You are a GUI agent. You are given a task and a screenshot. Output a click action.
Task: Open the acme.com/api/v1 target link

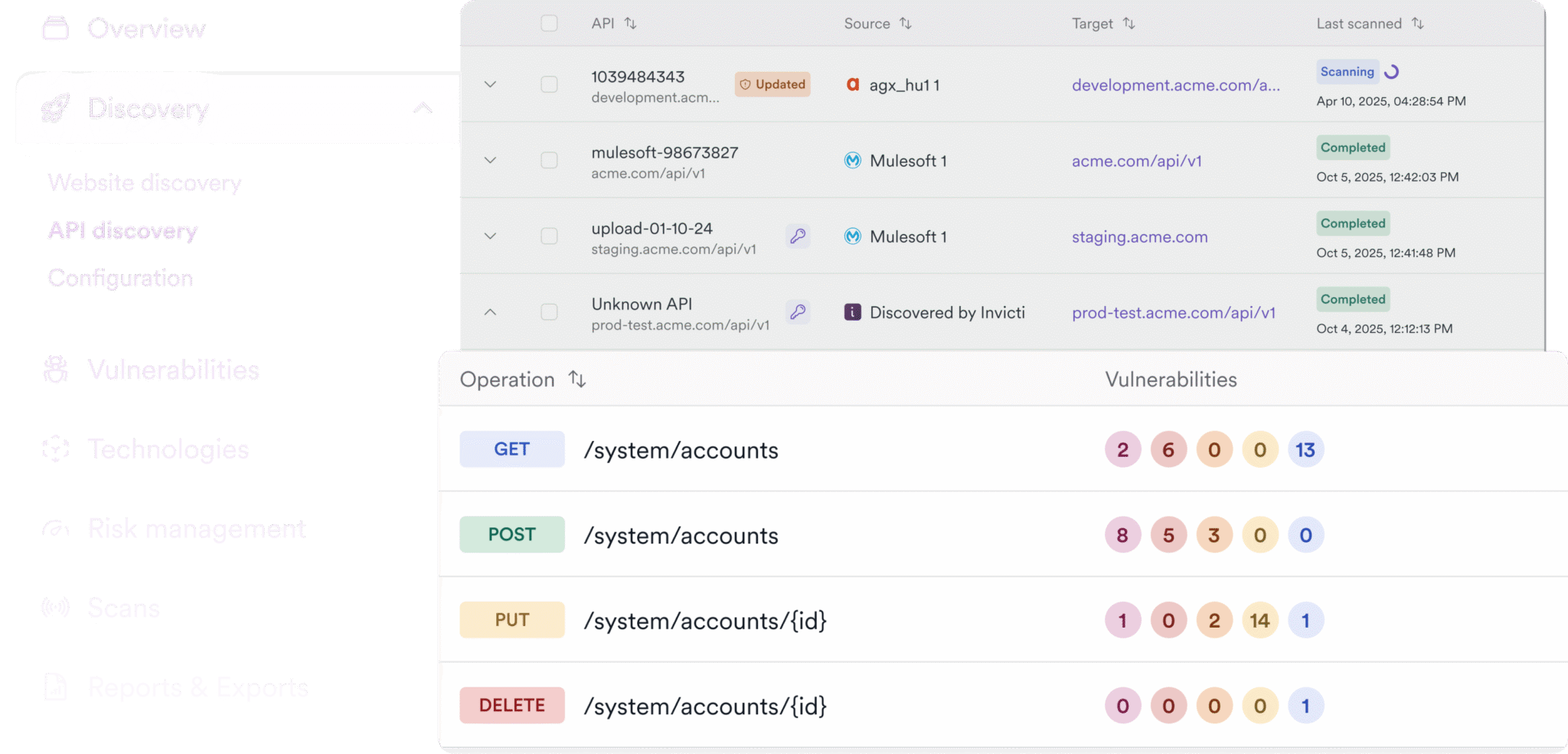pos(1137,161)
